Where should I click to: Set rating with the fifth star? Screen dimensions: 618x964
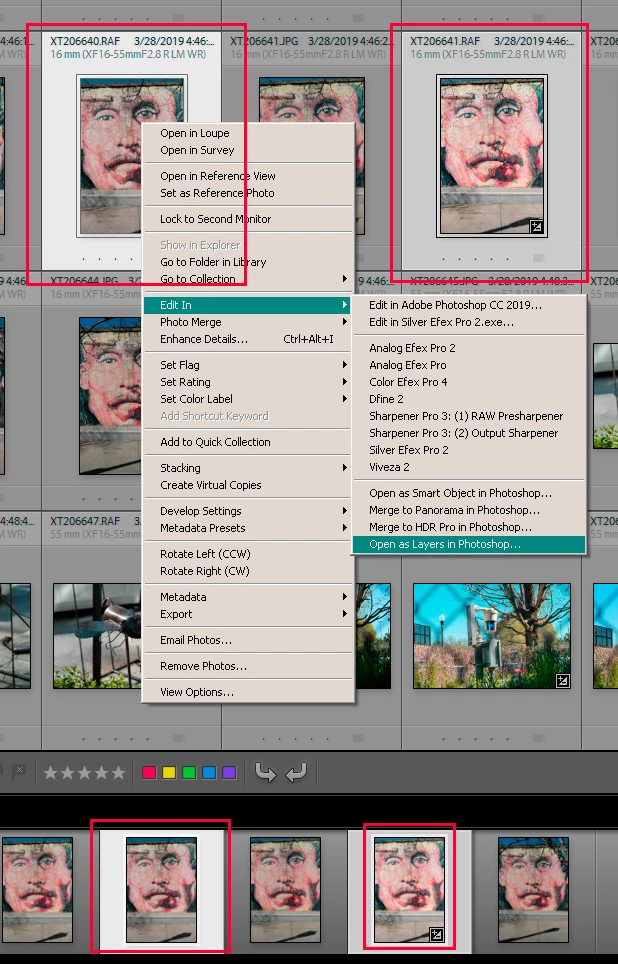pyautogui.click(x=118, y=772)
